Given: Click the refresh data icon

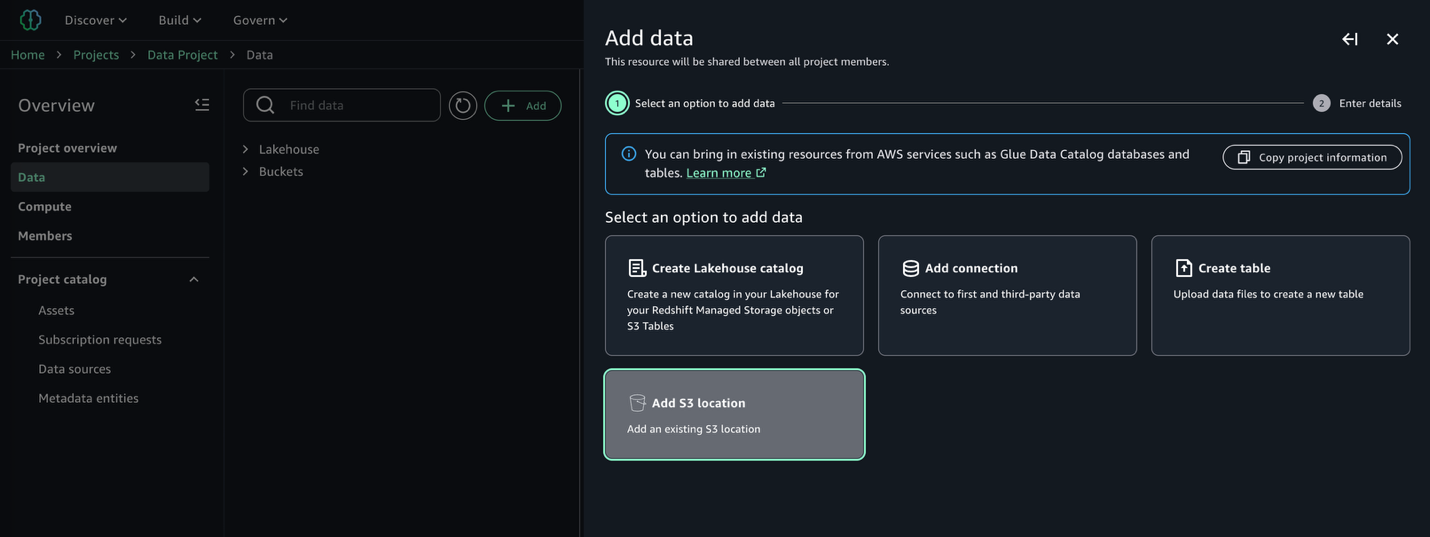Looking at the screenshot, I should pyautogui.click(x=463, y=106).
